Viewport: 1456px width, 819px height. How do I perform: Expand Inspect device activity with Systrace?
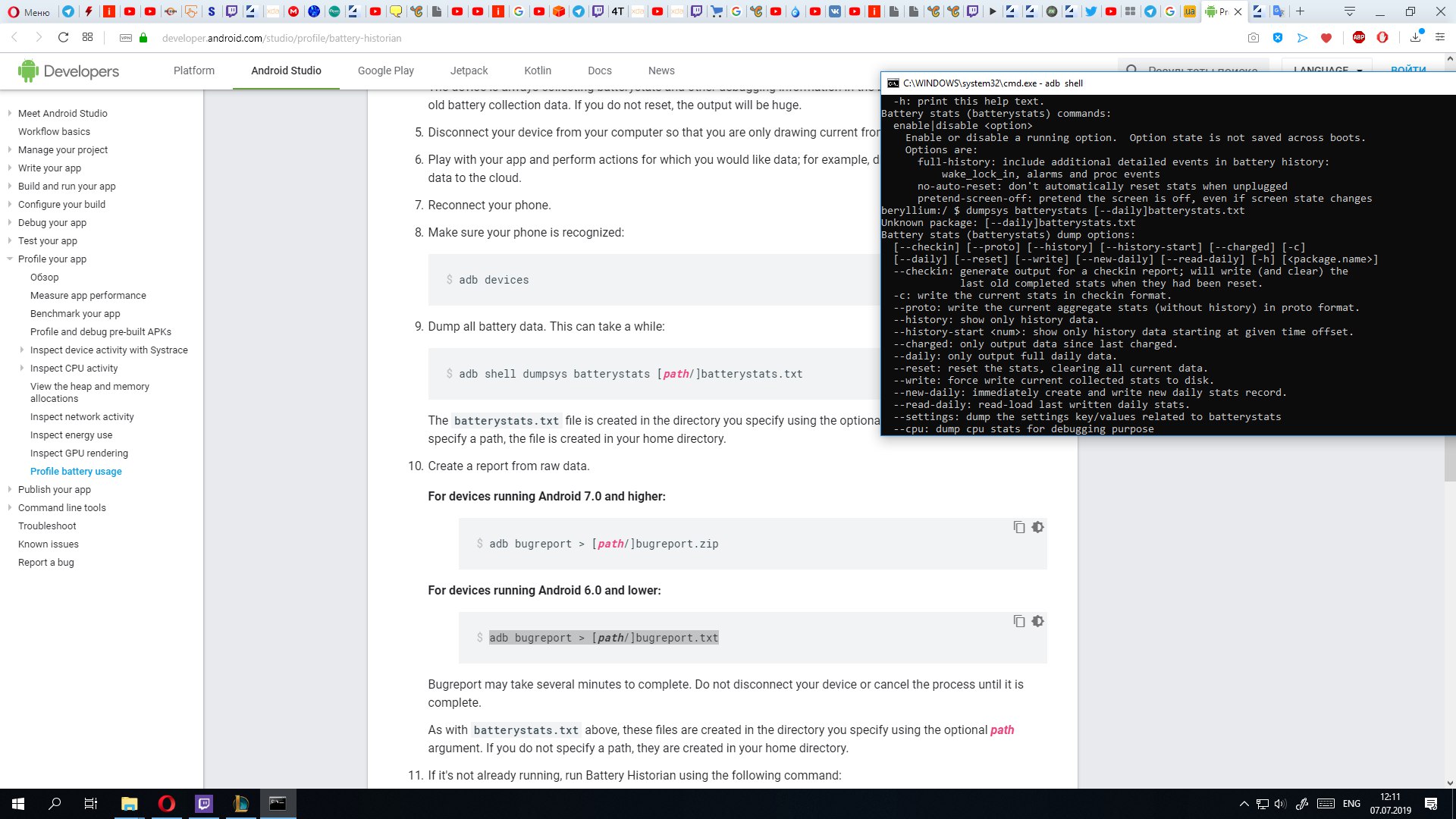[22, 350]
